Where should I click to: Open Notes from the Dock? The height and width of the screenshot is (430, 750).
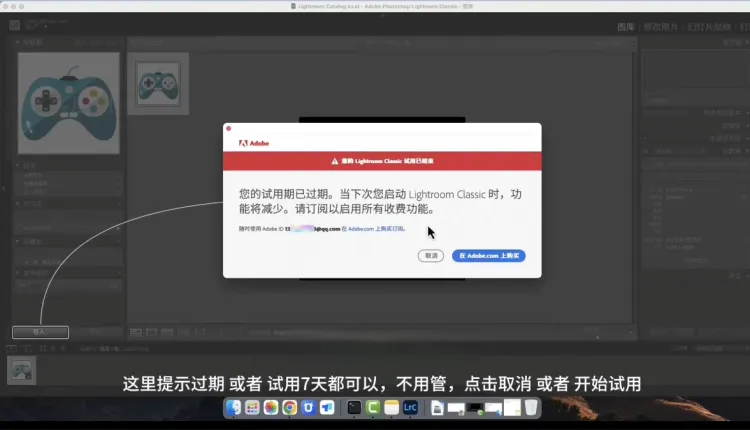[x=391, y=408]
